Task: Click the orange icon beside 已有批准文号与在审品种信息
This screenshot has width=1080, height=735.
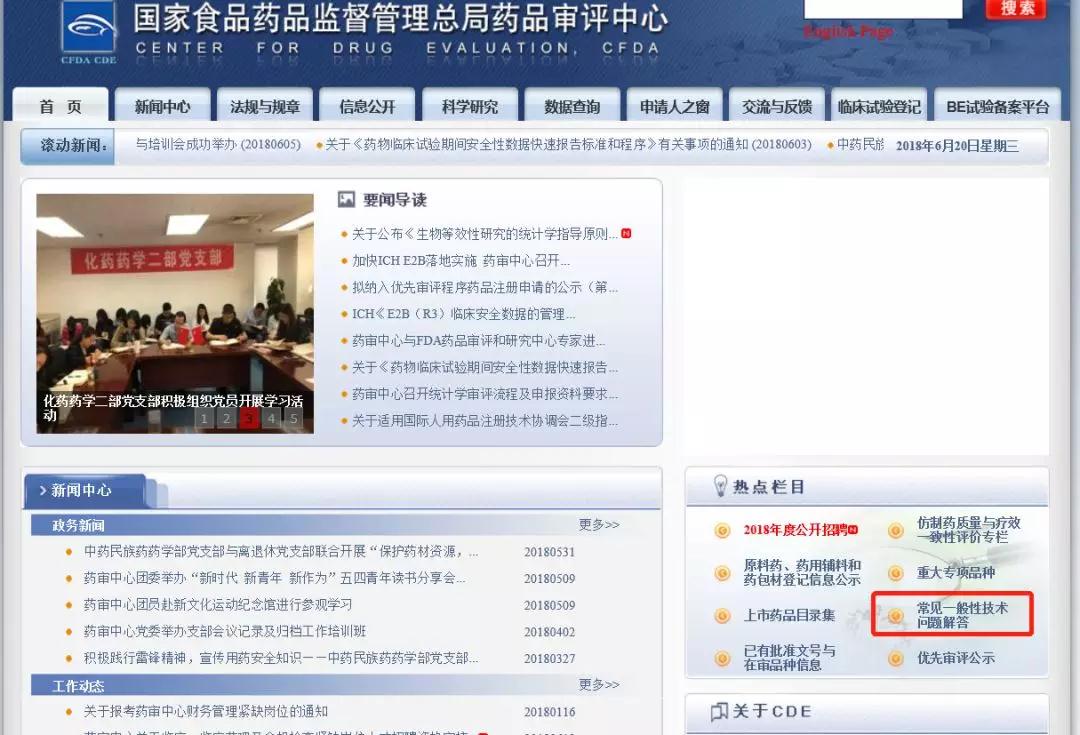Action: pyautogui.click(x=722, y=659)
